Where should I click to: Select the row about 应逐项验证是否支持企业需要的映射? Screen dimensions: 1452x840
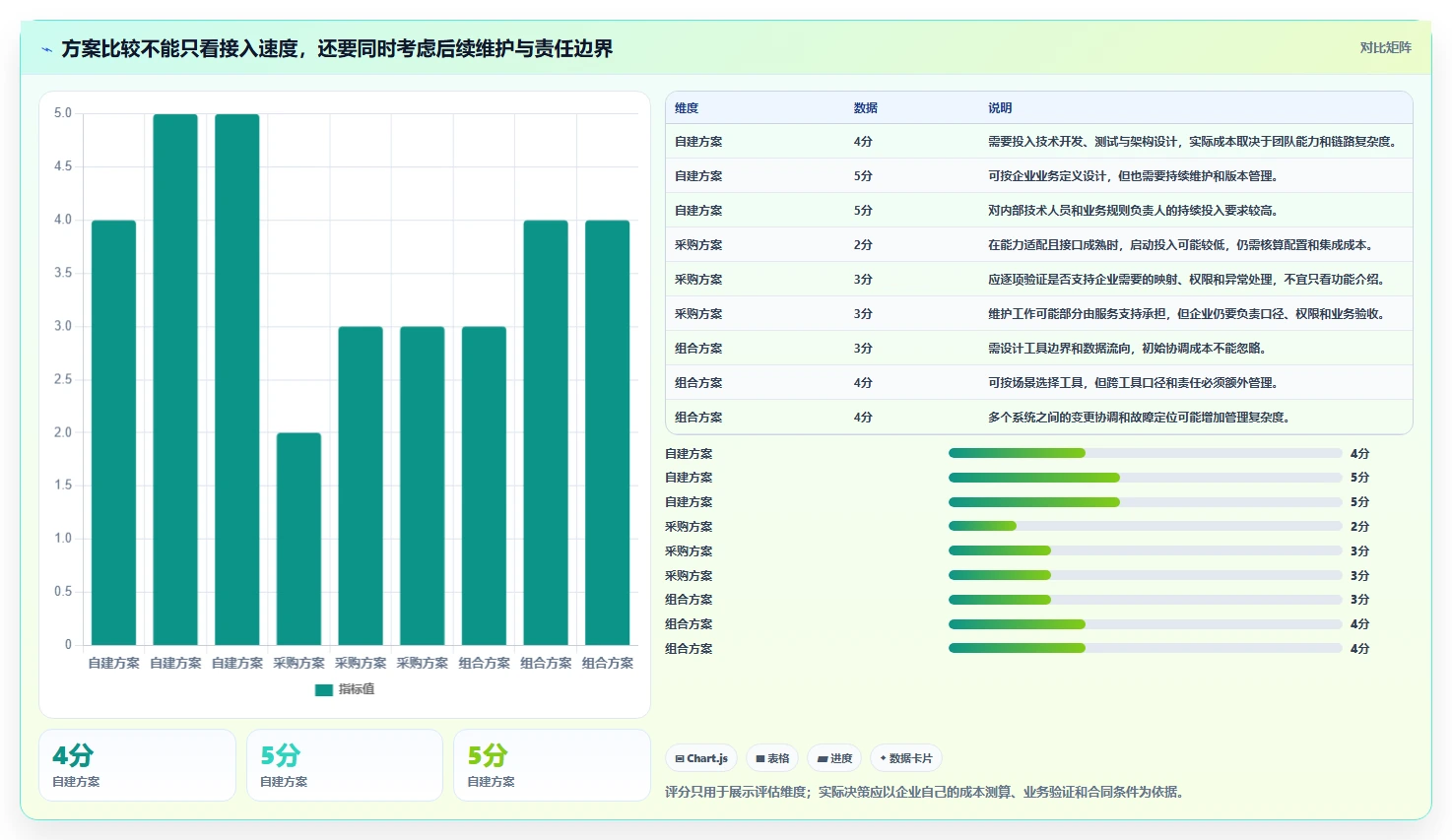(1039, 280)
